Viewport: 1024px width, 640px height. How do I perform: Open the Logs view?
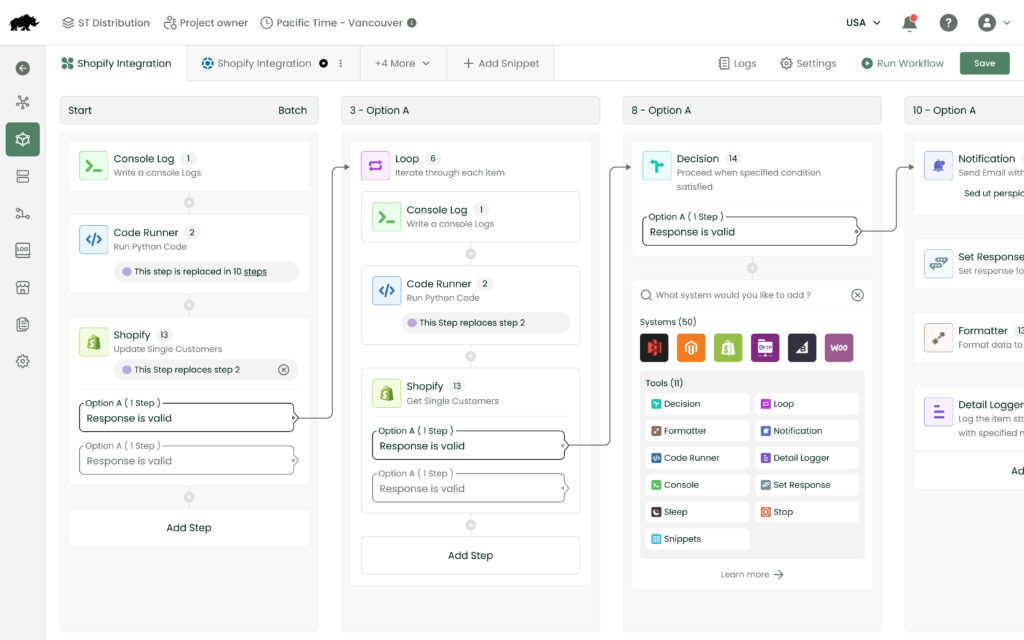pyautogui.click(x=737, y=63)
